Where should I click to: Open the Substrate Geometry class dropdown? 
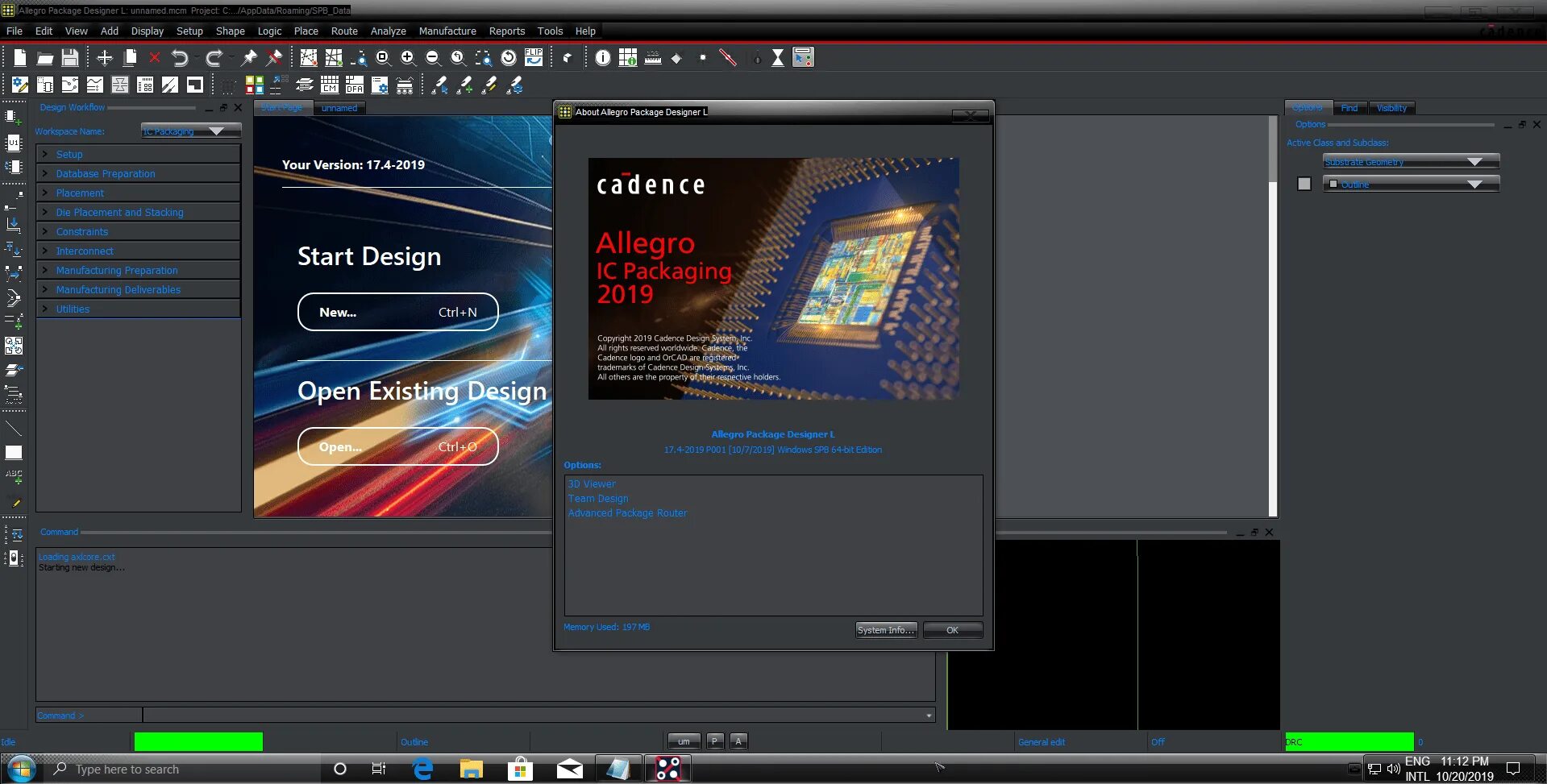[1411, 162]
